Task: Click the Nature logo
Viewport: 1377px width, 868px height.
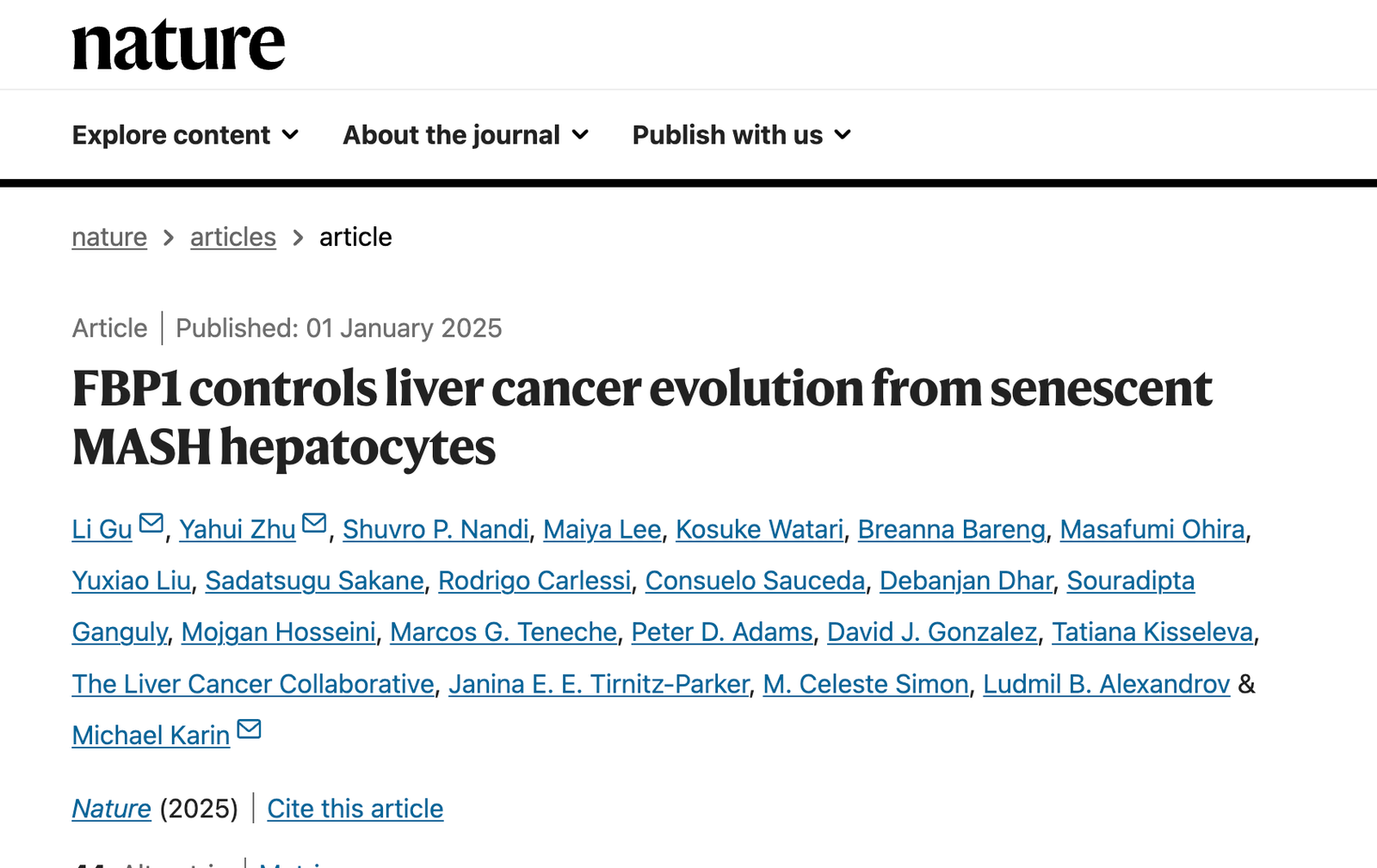Action: pyautogui.click(x=178, y=45)
